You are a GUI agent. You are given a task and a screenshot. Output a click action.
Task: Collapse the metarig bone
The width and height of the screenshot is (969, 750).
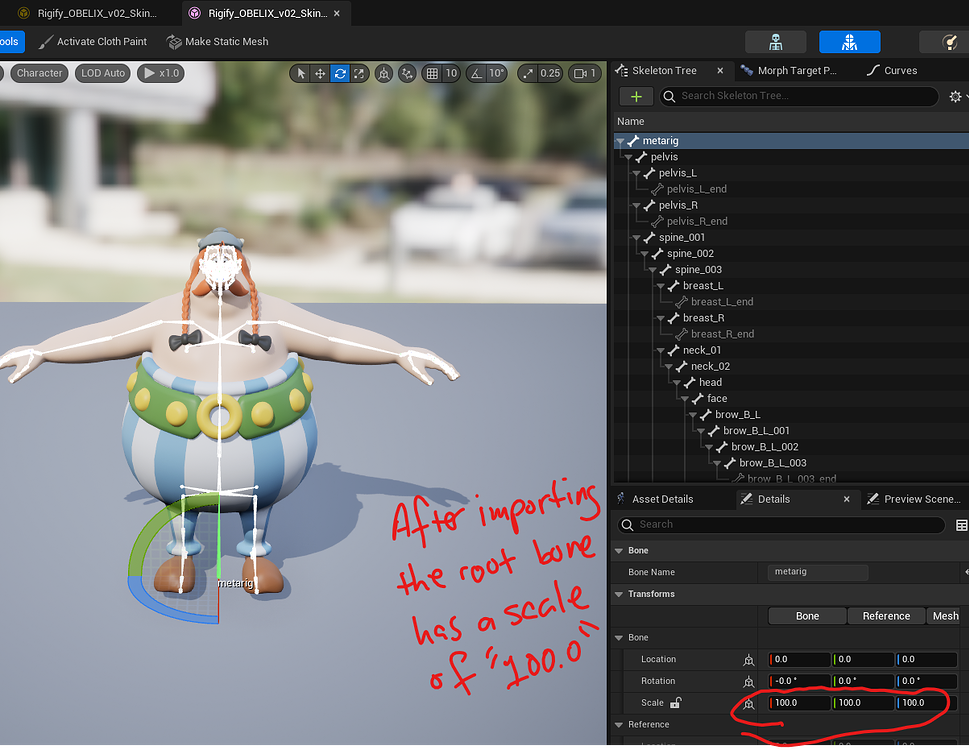coord(620,141)
